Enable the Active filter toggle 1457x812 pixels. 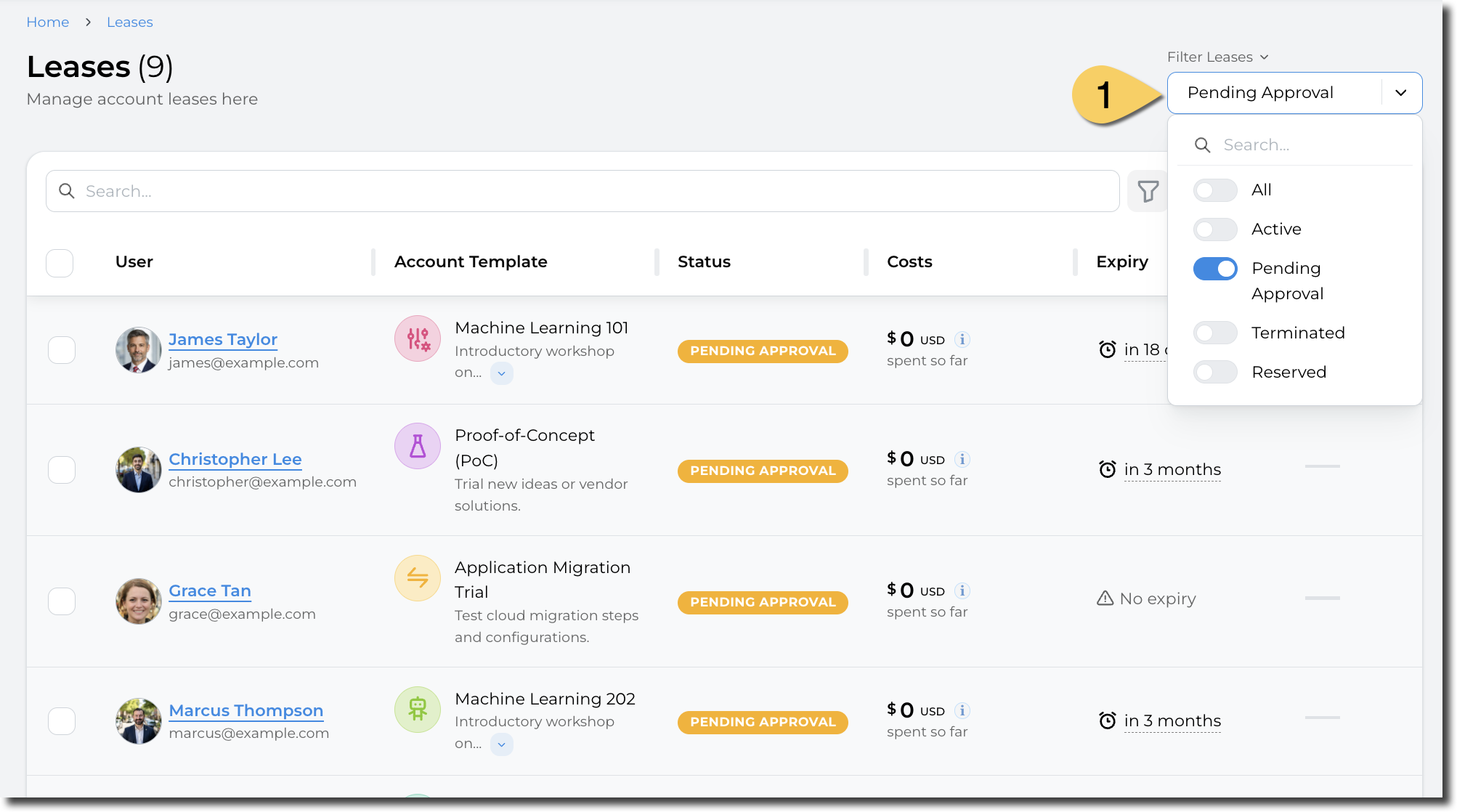(x=1215, y=230)
